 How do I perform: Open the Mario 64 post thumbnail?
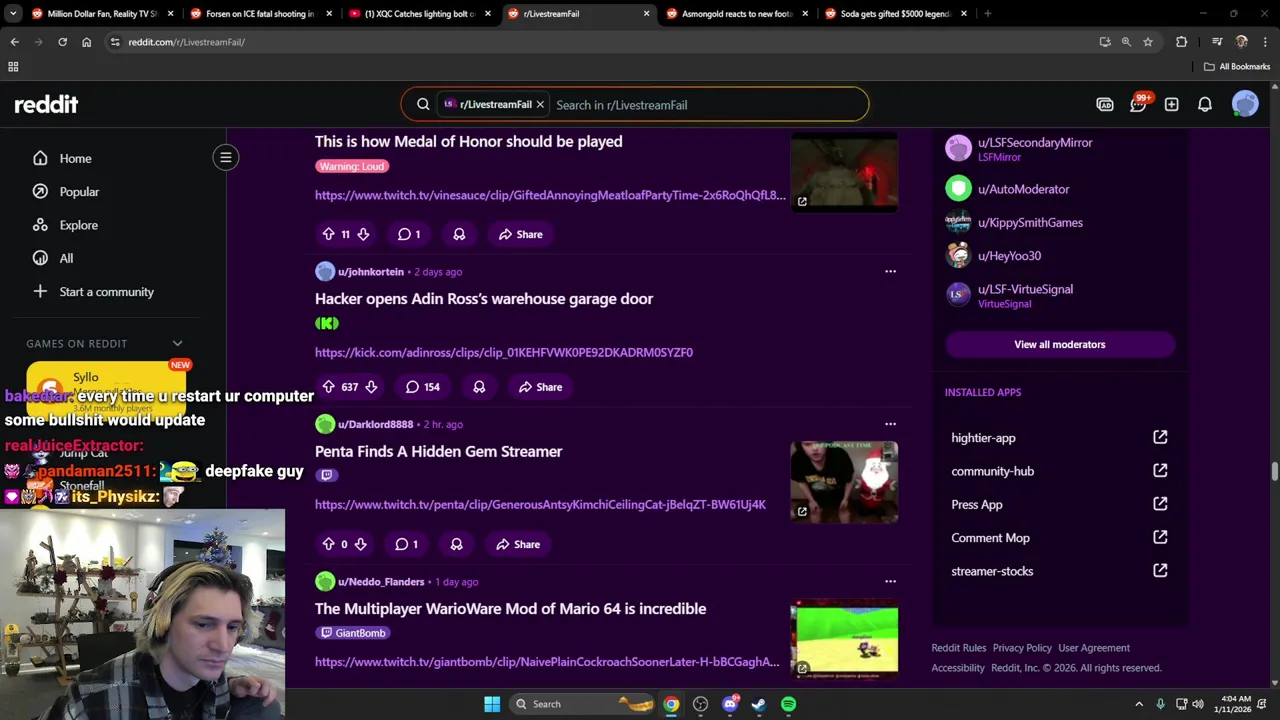pos(844,638)
